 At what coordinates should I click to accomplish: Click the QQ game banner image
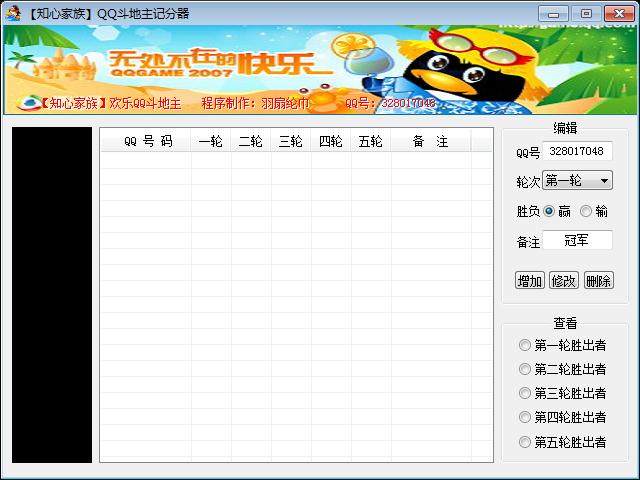coord(320,70)
